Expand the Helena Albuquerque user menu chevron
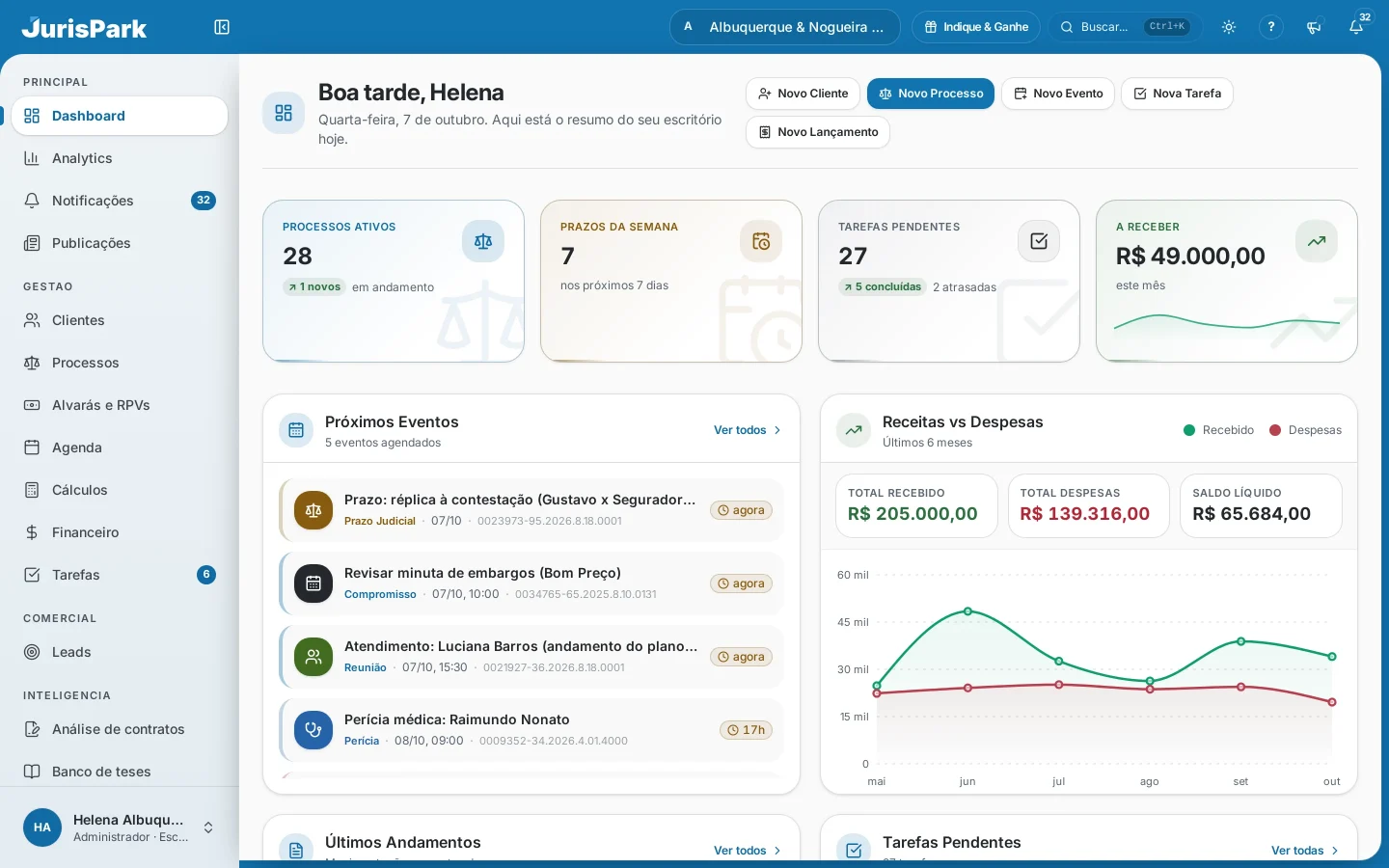The image size is (1389, 868). coord(208,827)
